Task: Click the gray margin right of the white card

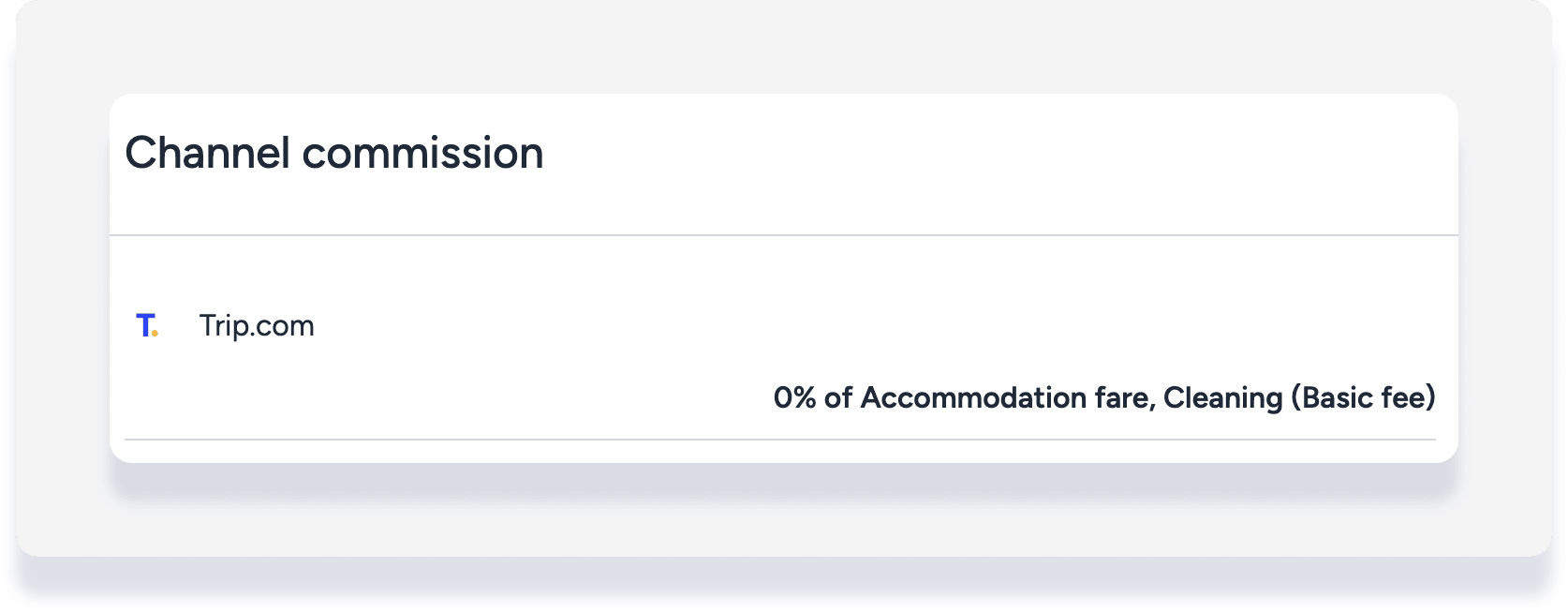Action: click(1504, 281)
